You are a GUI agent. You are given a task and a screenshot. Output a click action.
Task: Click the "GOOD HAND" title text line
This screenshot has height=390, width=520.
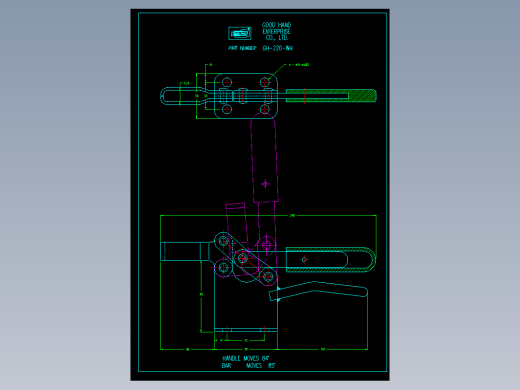pos(276,25)
